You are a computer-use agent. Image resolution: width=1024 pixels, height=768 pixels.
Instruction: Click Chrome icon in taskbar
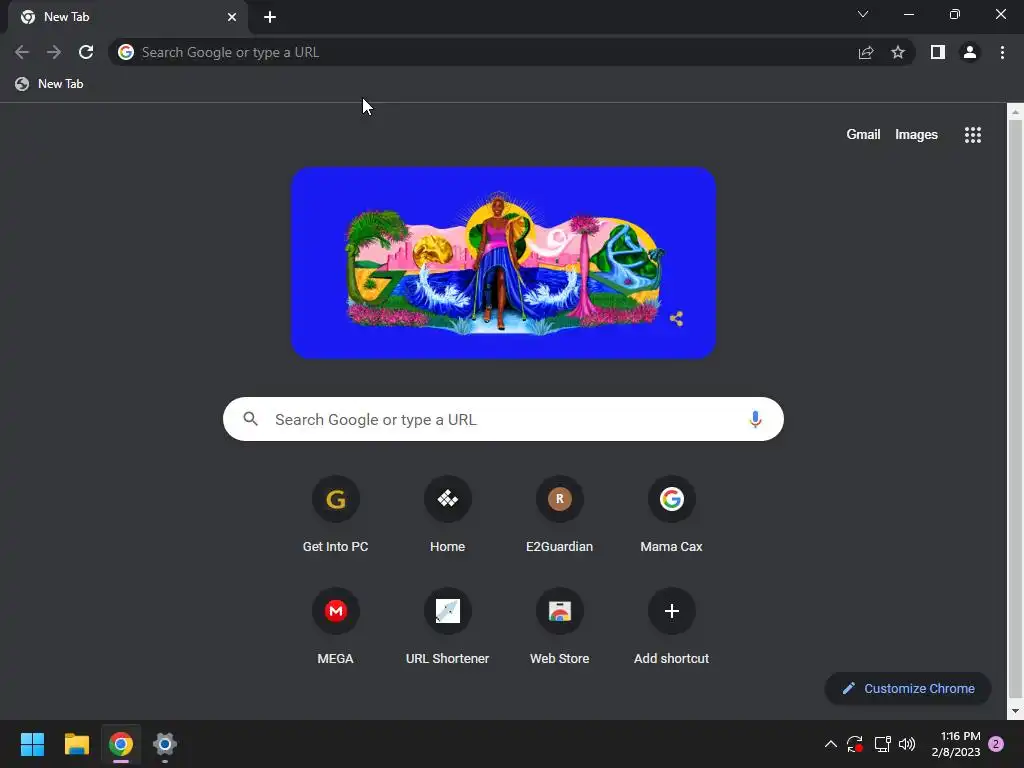pos(121,744)
